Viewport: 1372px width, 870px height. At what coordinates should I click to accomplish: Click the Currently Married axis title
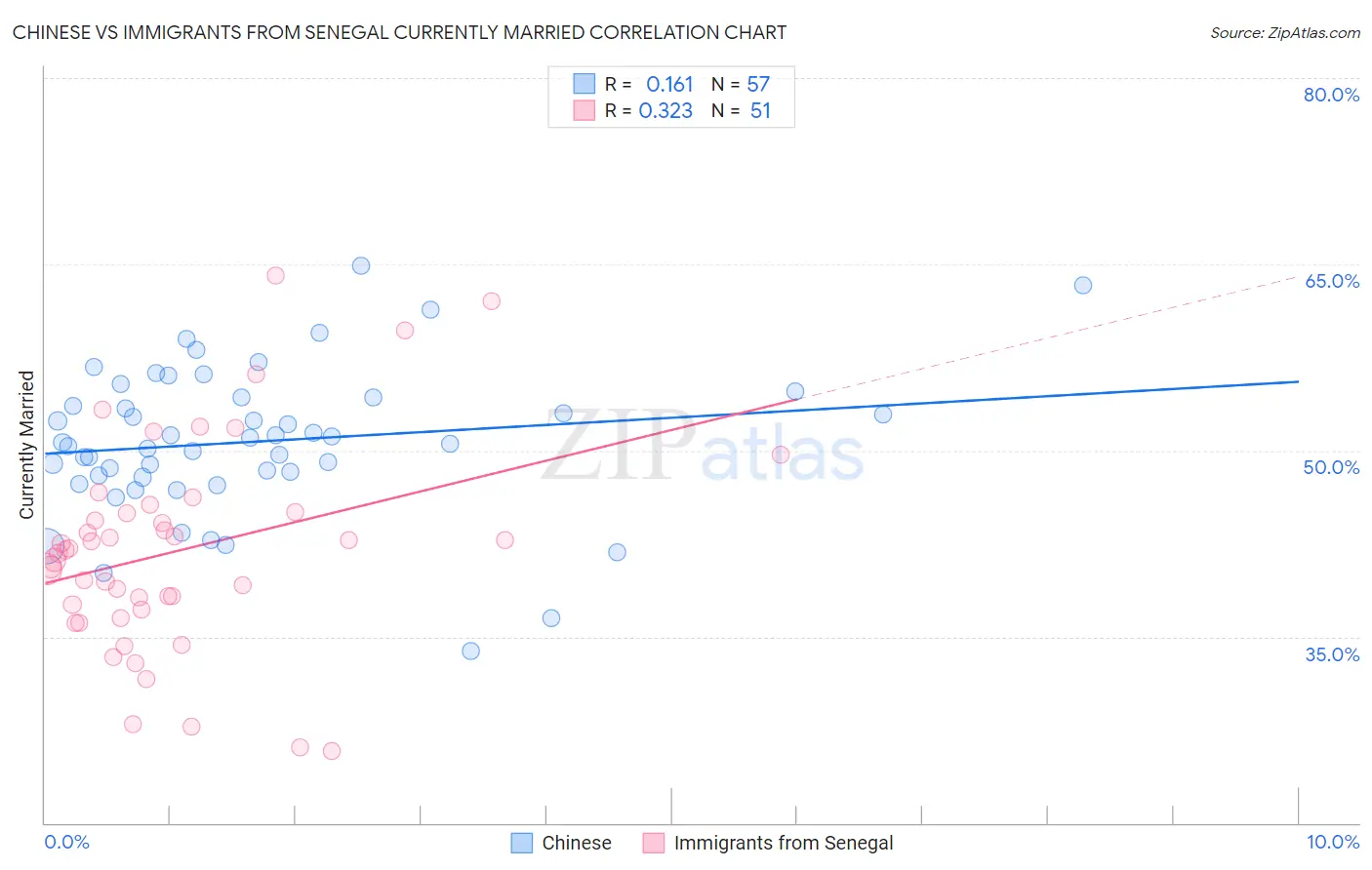point(26,445)
